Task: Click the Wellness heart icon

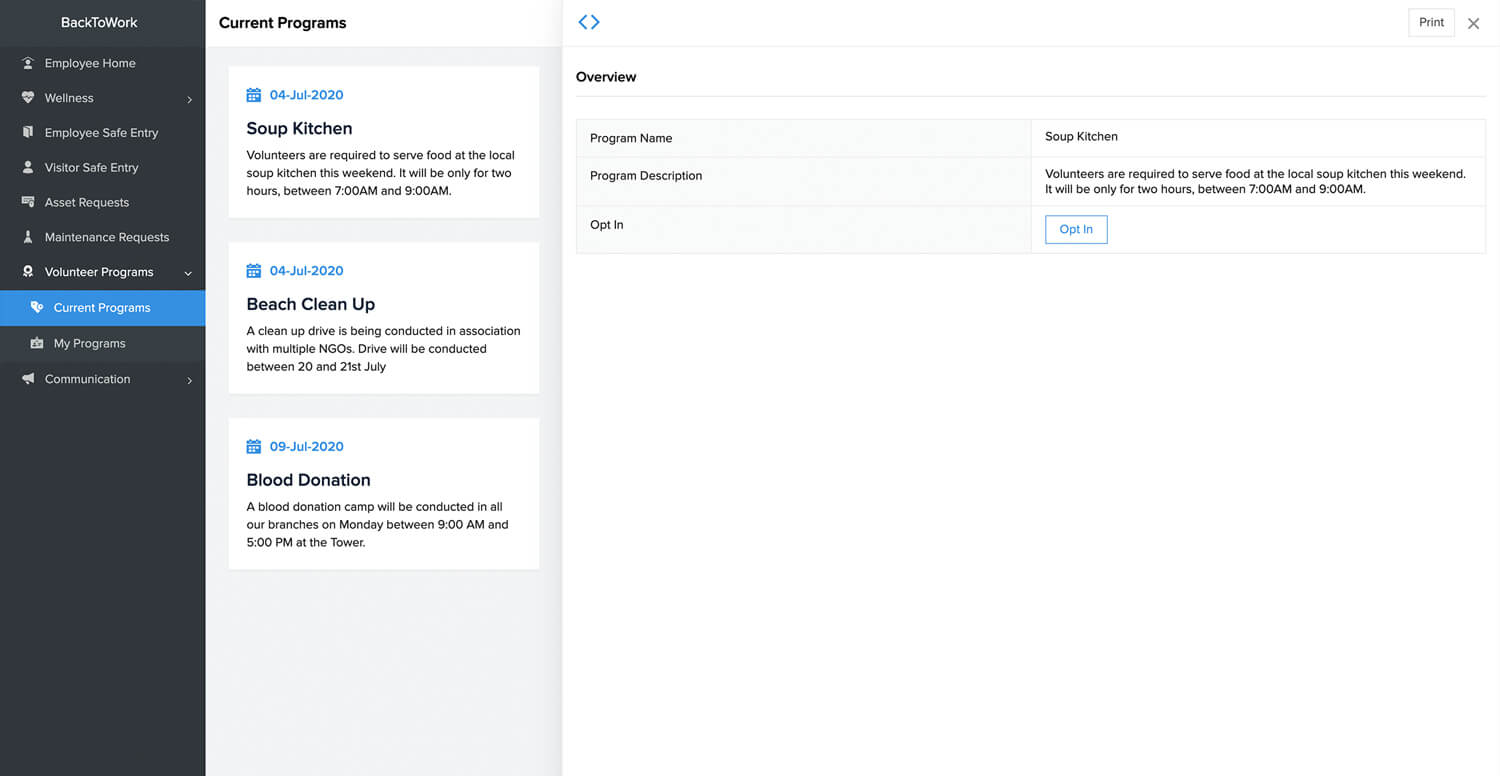Action: click(x=28, y=98)
